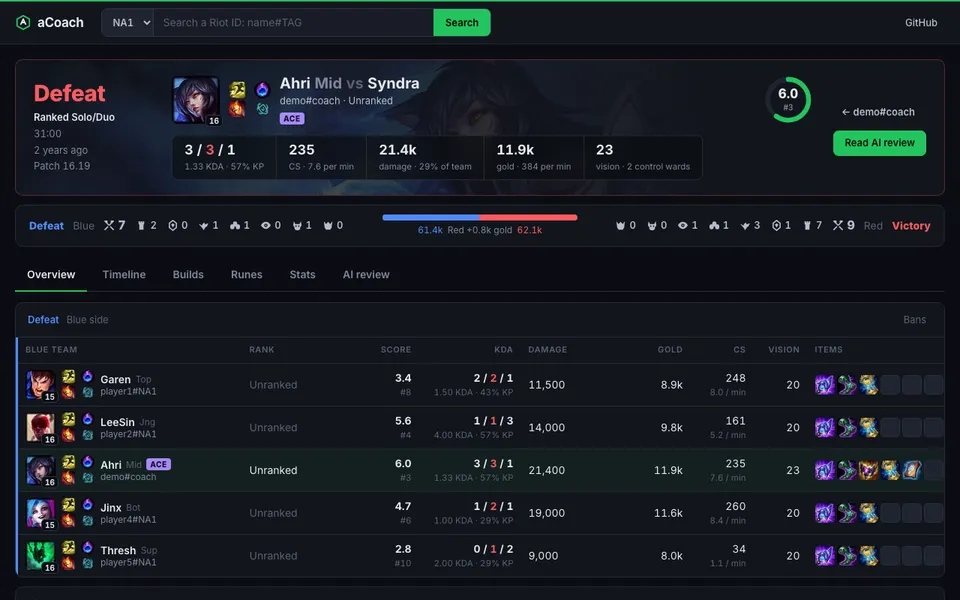Click player4#NA1 under Jinx
960x600 pixels.
(x=128, y=520)
